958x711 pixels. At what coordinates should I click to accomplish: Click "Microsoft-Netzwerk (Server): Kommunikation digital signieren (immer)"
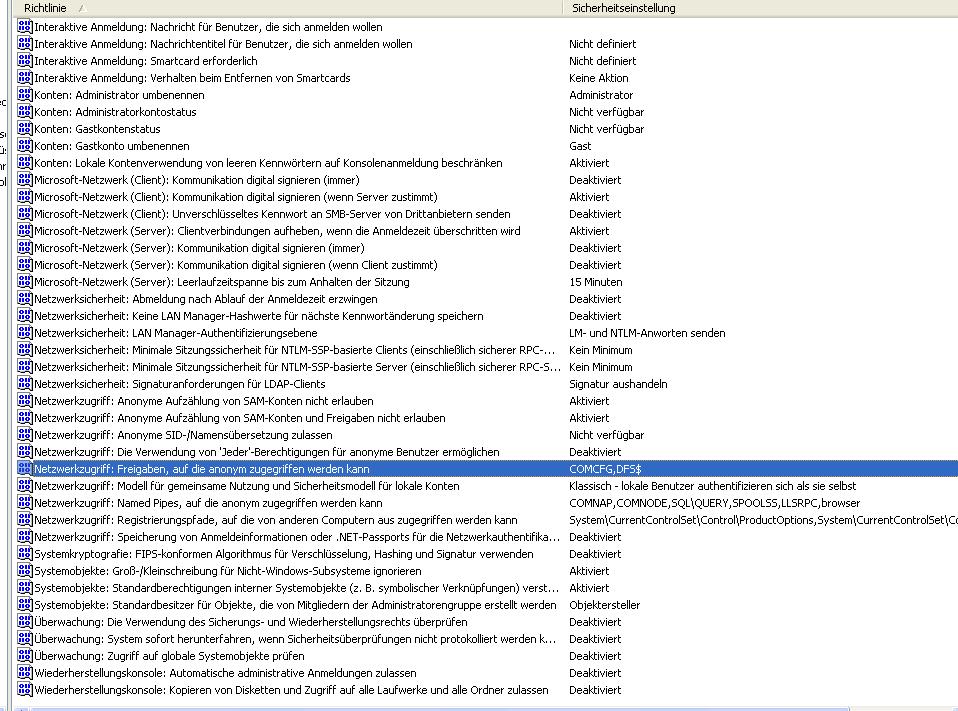coord(199,248)
